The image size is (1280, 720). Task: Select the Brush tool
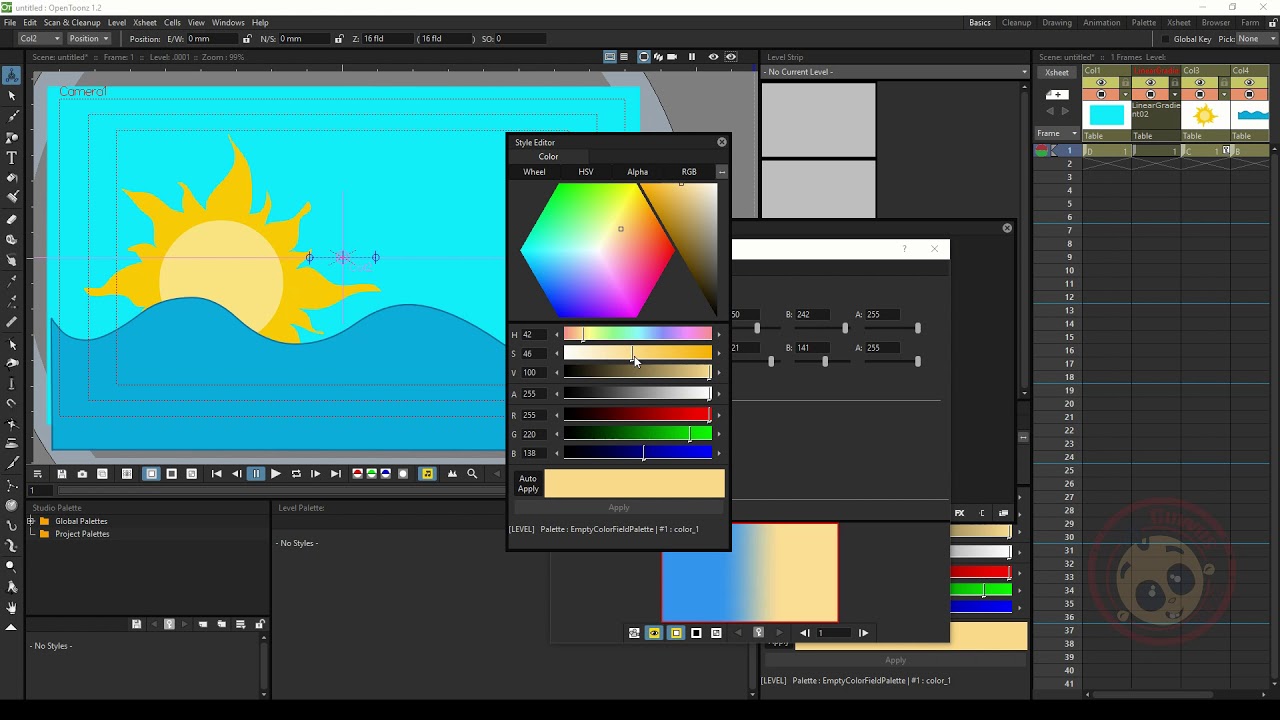[12, 117]
